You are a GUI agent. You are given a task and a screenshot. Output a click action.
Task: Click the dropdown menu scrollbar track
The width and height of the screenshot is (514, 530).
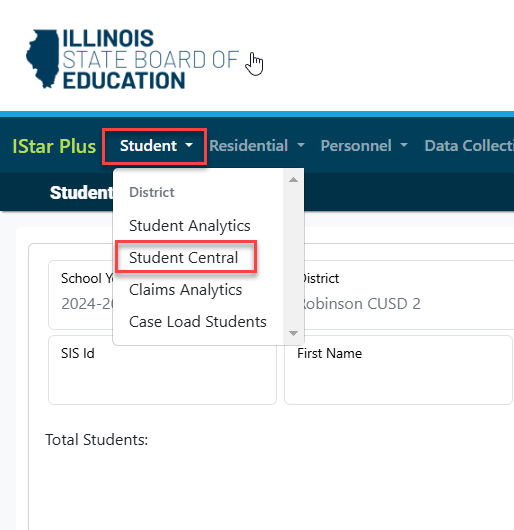click(293, 257)
